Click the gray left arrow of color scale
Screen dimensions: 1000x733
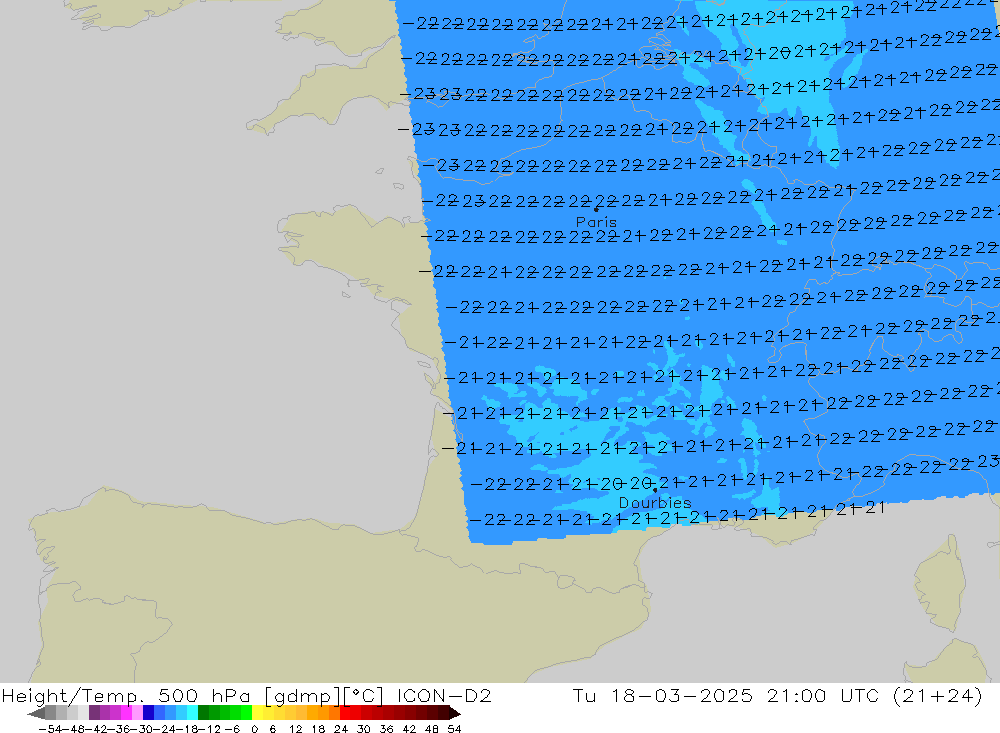coord(36,713)
